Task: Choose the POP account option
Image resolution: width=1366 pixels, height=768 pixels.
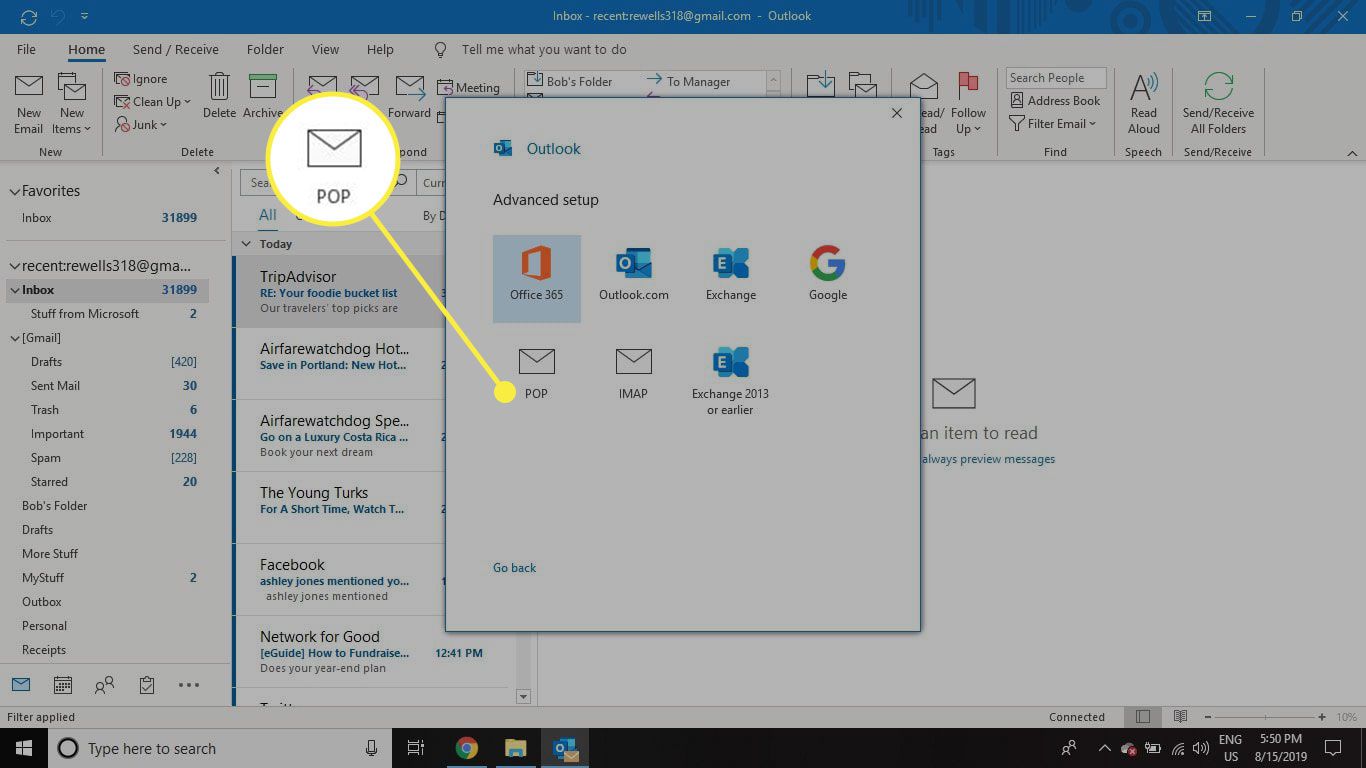Action: pos(536,374)
